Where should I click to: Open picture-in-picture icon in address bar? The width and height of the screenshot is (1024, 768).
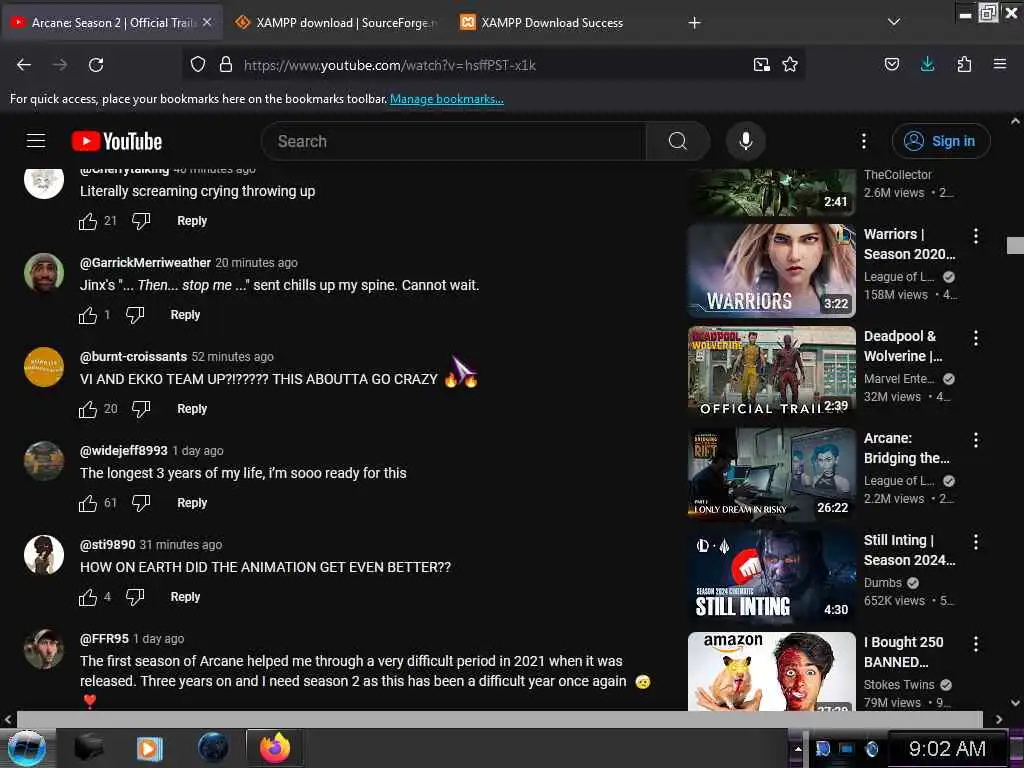point(761,65)
